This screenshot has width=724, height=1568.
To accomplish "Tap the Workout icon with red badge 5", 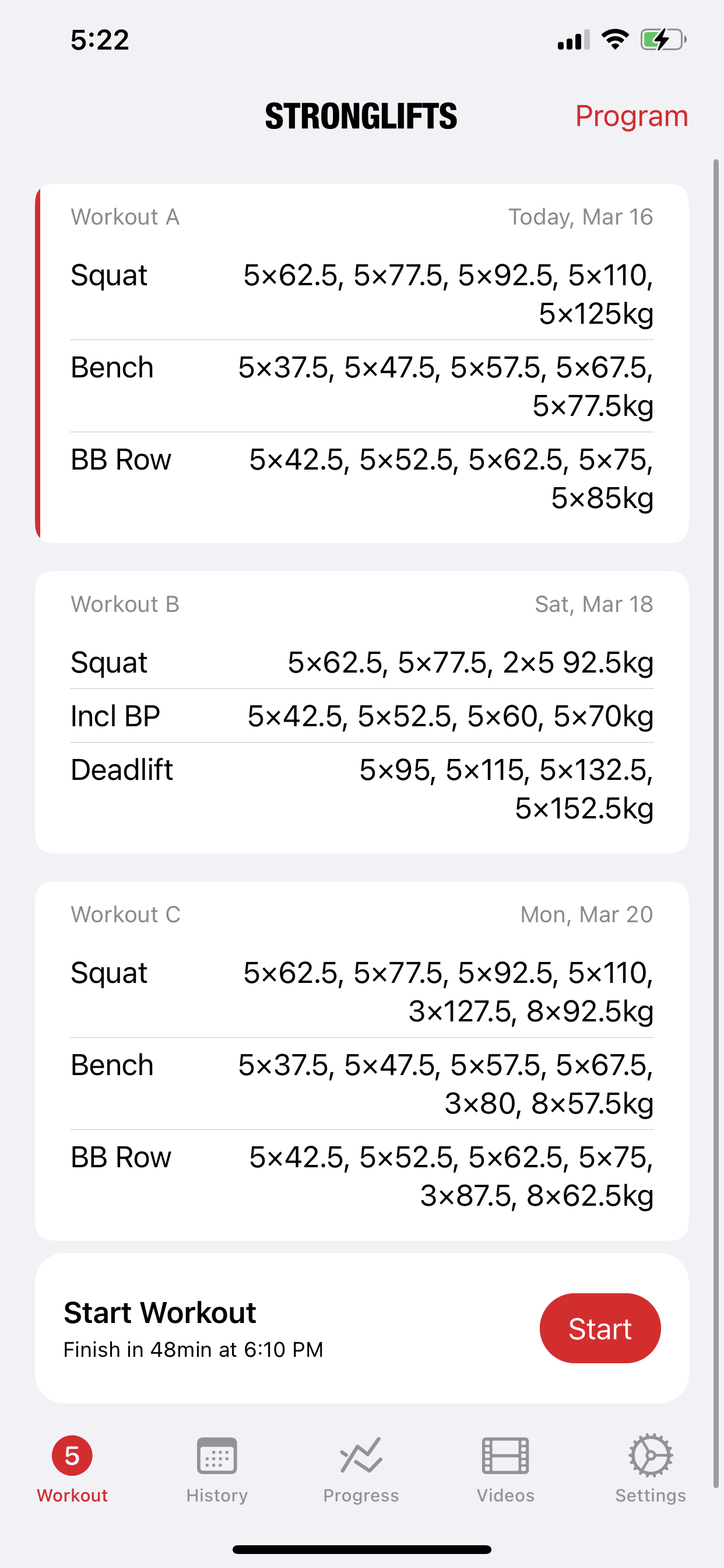I will point(72,1456).
